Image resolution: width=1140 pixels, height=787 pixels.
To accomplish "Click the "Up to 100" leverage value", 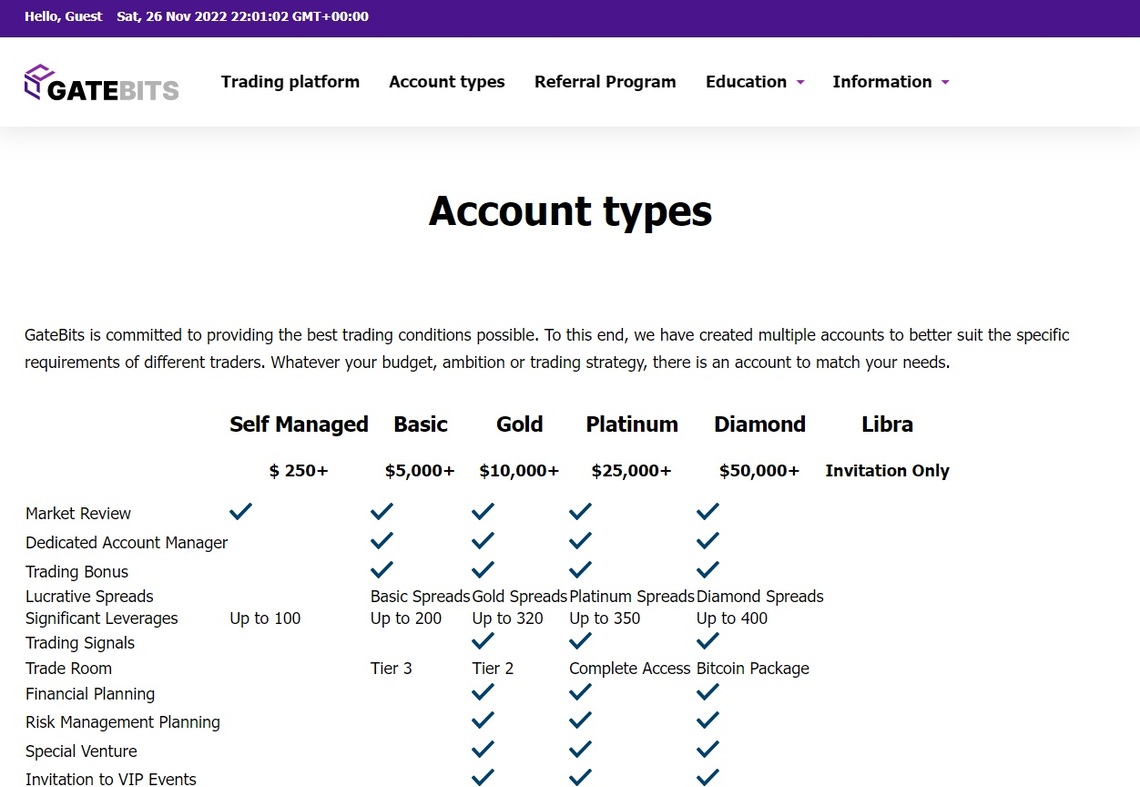I will pyautogui.click(x=265, y=618).
